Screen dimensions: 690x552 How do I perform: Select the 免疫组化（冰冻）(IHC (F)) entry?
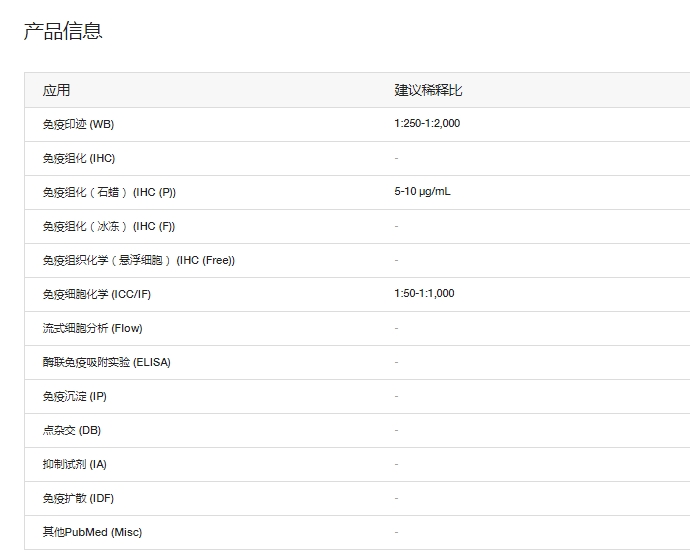109,226
